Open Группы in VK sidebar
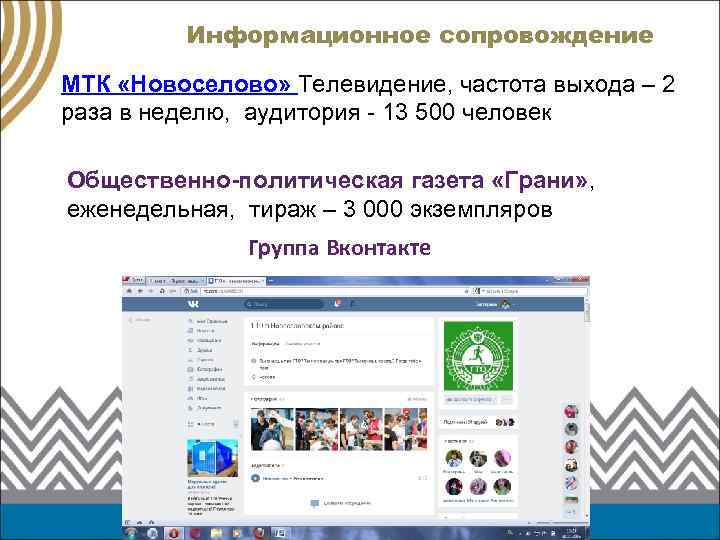The width and height of the screenshot is (720, 540). click(x=202, y=360)
